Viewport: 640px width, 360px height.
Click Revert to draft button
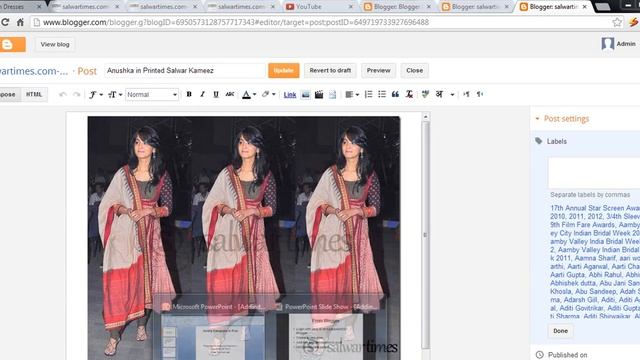330,71
